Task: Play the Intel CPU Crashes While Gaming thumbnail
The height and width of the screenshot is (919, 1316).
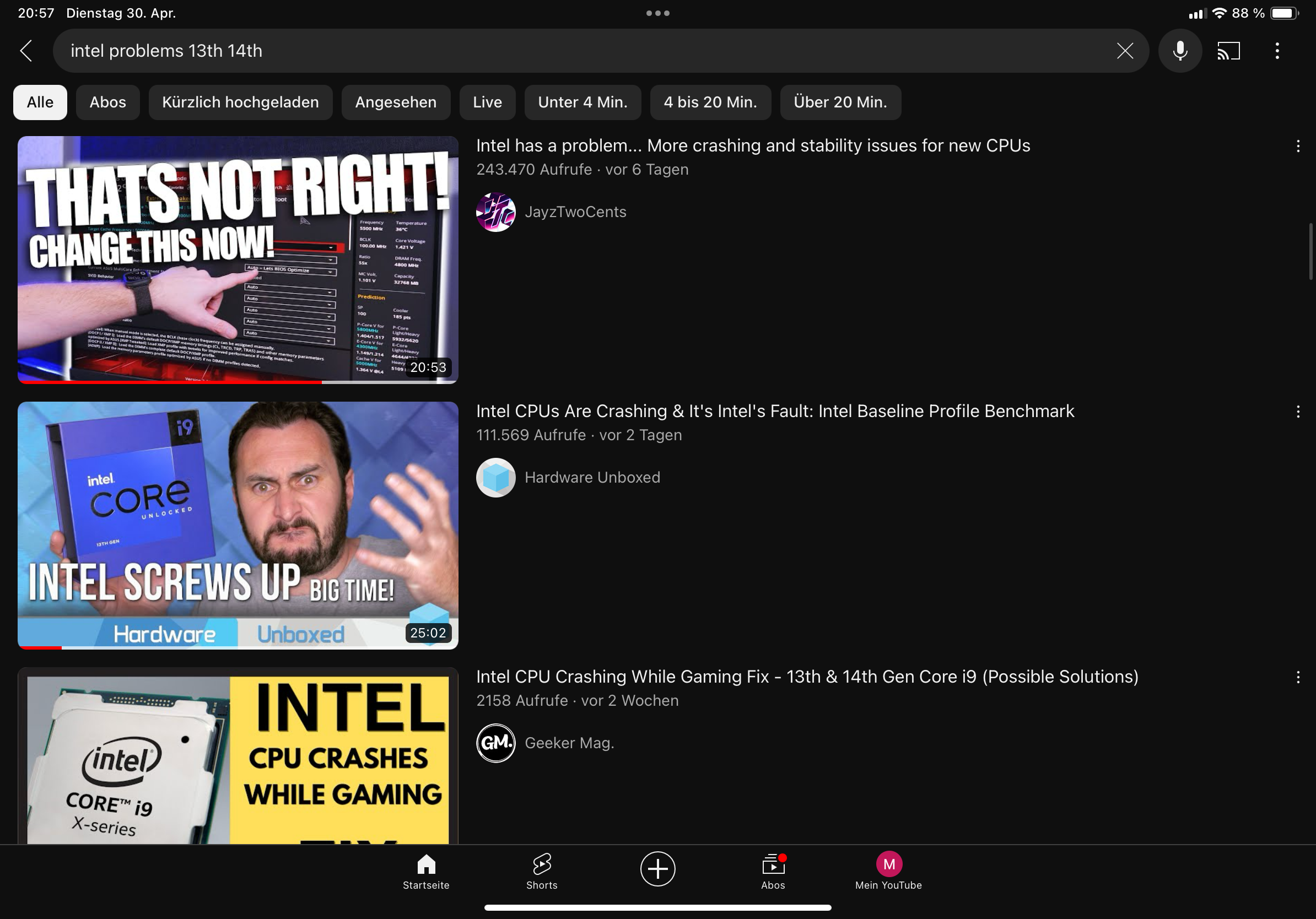Action: pyautogui.click(x=238, y=755)
